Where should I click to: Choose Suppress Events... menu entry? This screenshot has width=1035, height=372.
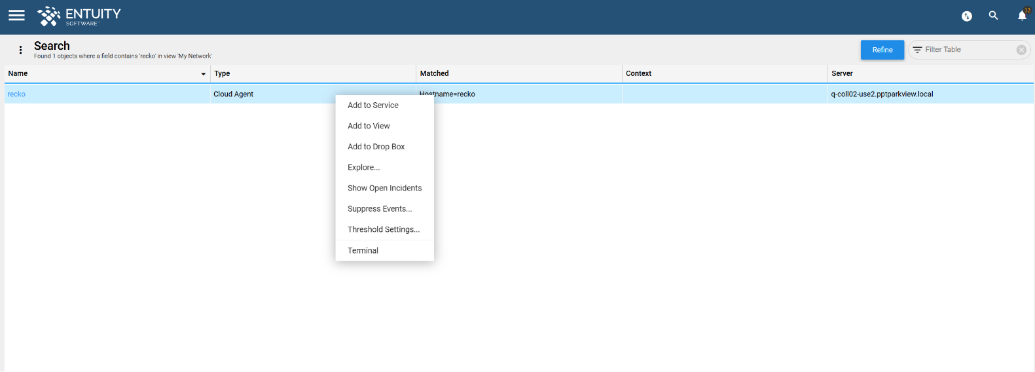(385, 209)
